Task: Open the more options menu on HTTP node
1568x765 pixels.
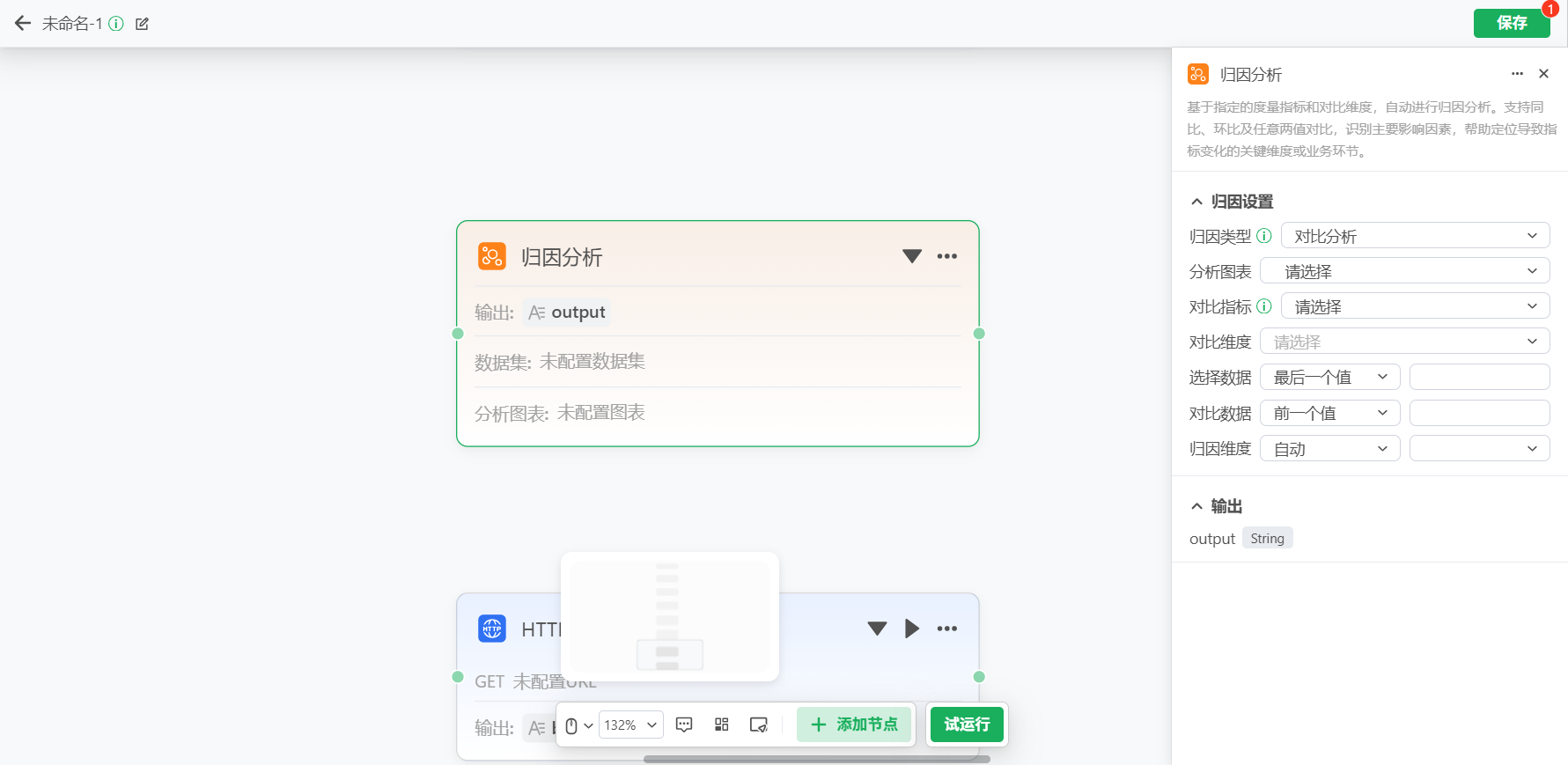Action: tap(947, 629)
